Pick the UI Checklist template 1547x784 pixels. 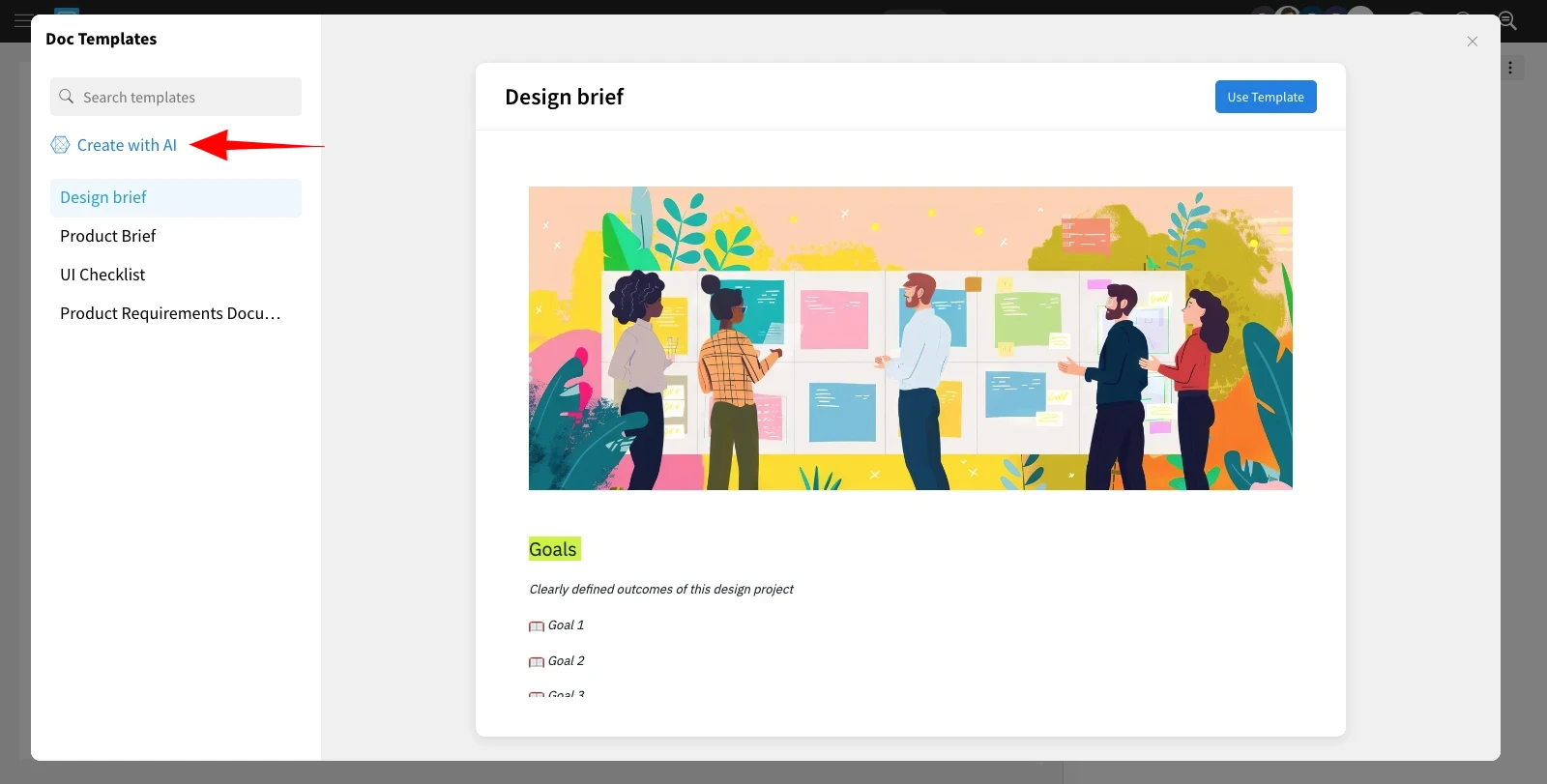coord(102,275)
